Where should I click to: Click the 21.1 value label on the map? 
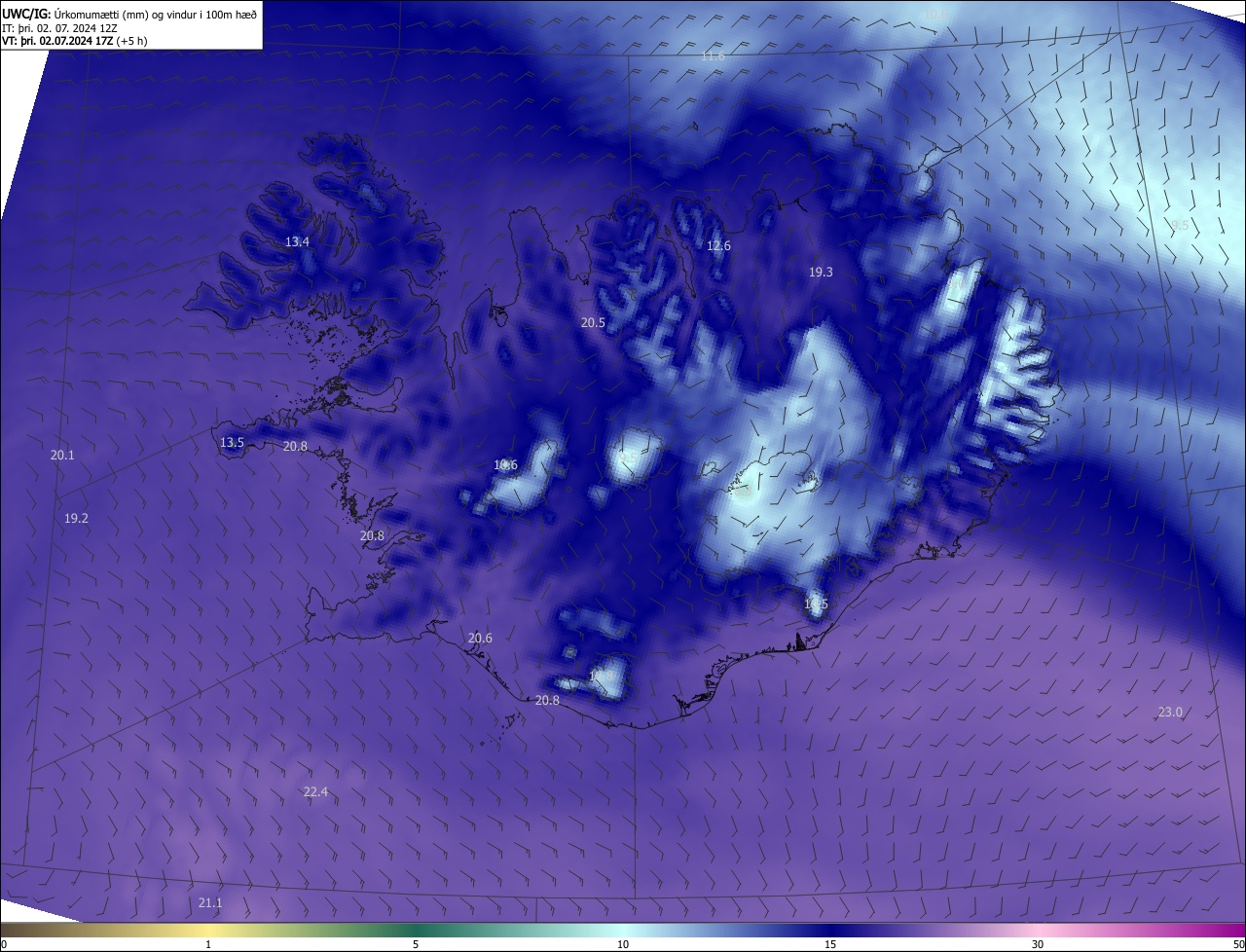(210, 902)
